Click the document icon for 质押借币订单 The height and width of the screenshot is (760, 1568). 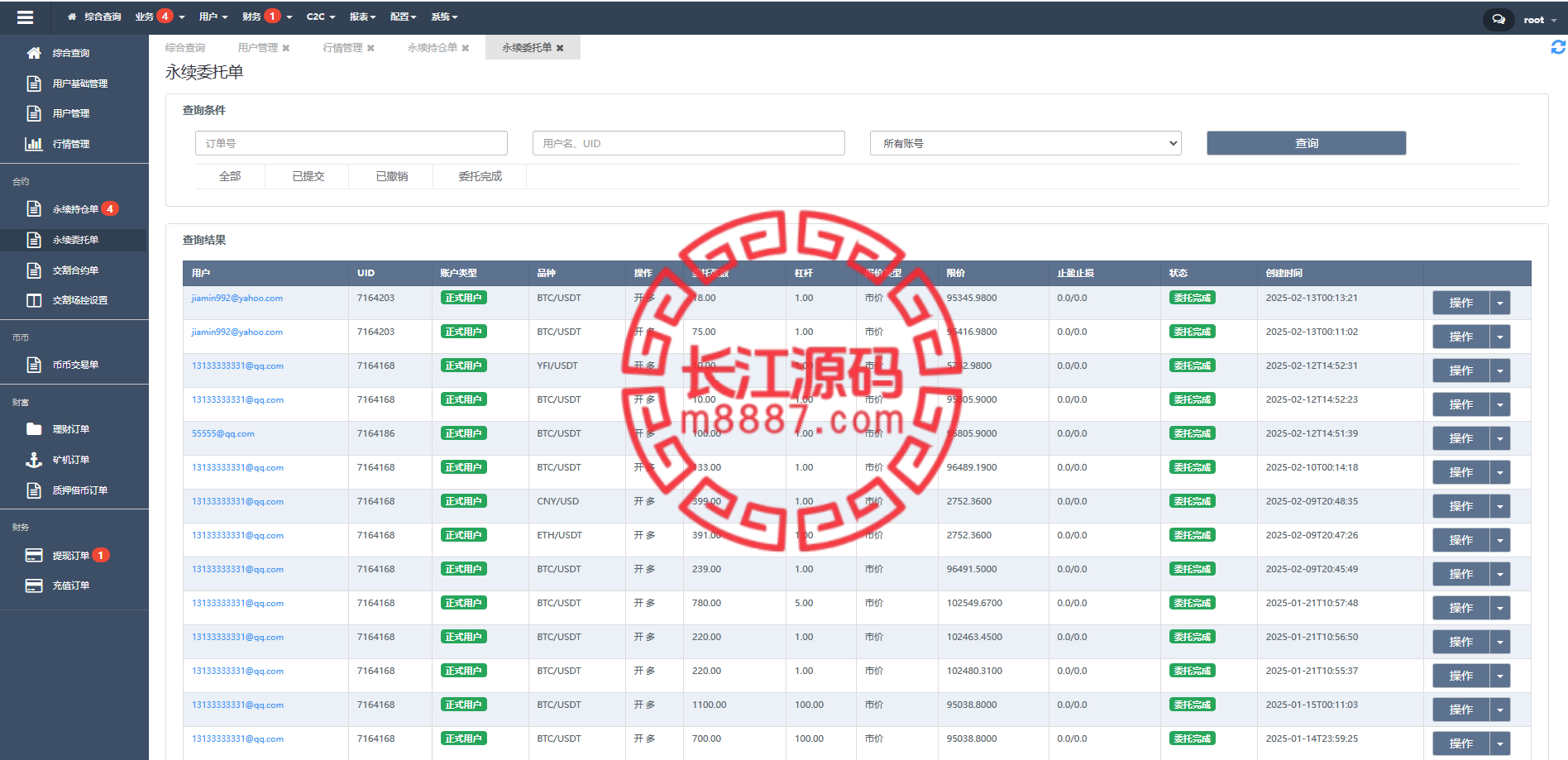34,490
